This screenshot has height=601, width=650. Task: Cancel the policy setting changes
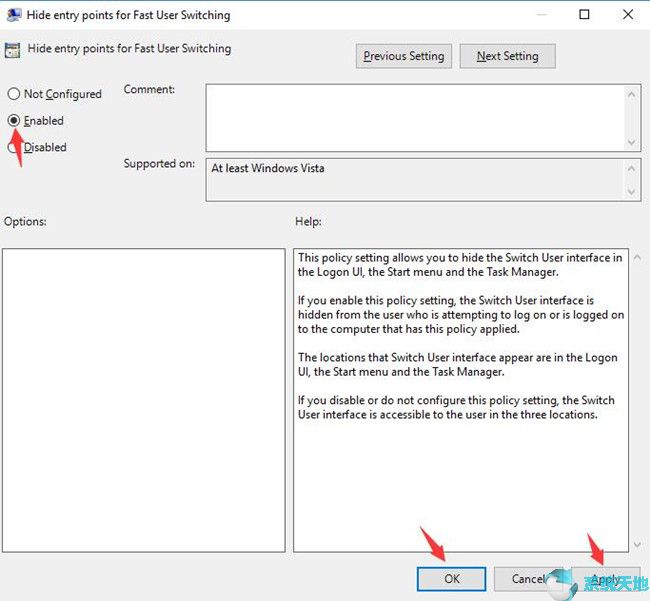coord(528,579)
